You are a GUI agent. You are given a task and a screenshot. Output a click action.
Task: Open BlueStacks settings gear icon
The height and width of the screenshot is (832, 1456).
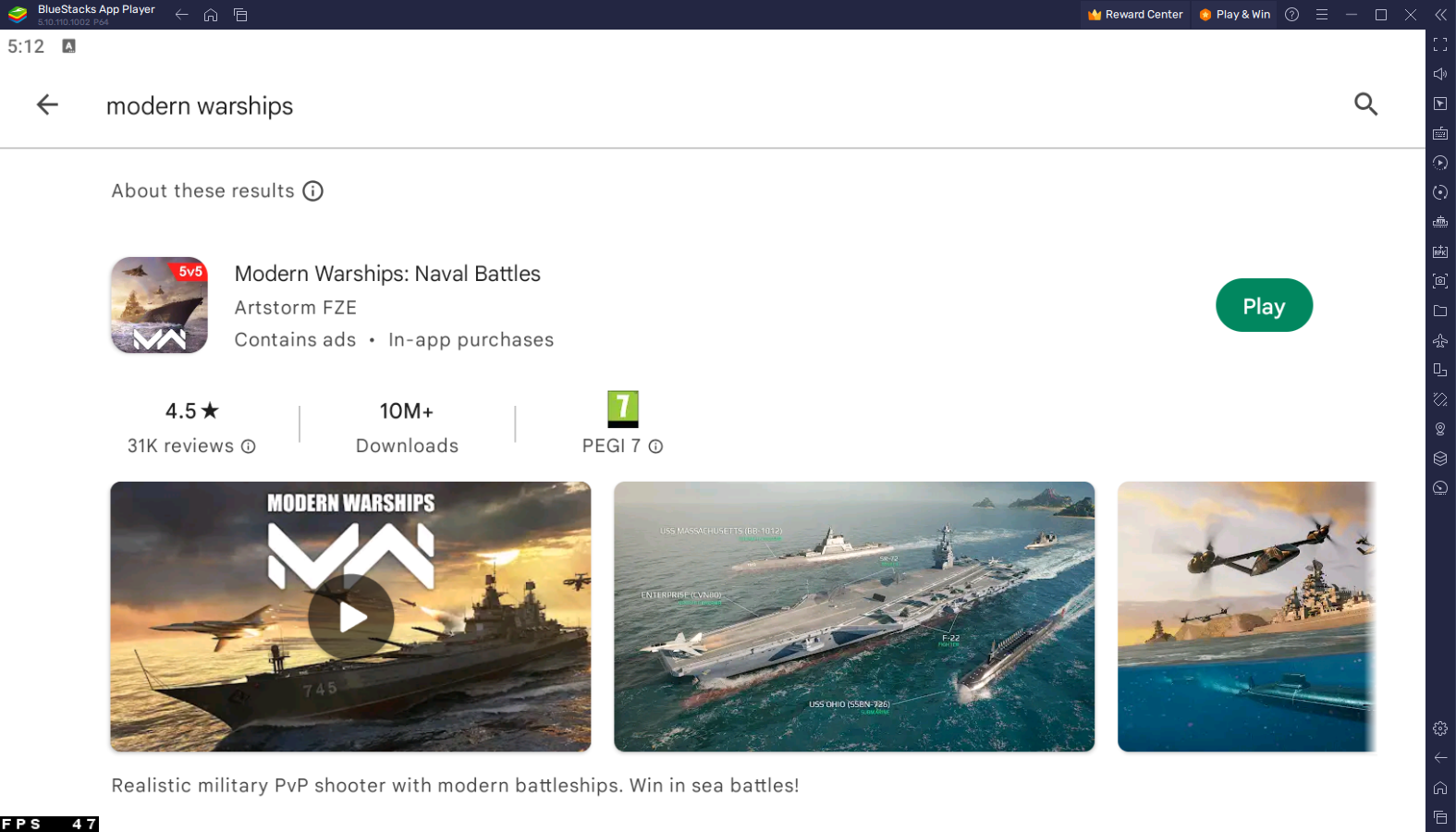(1440, 728)
